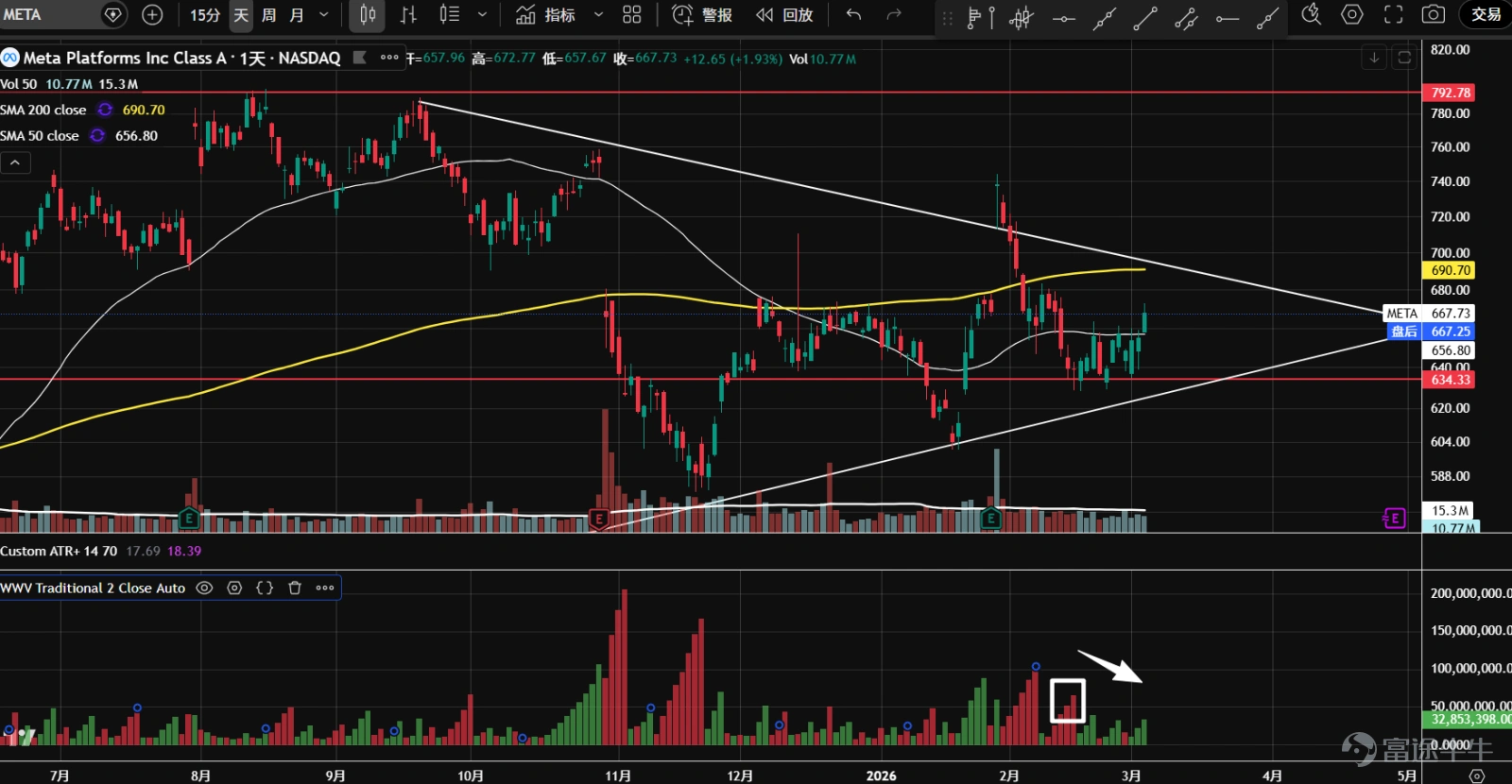1512x784 pixels.
Task: Create an alert with 警报 button
Action: click(702, 15)
